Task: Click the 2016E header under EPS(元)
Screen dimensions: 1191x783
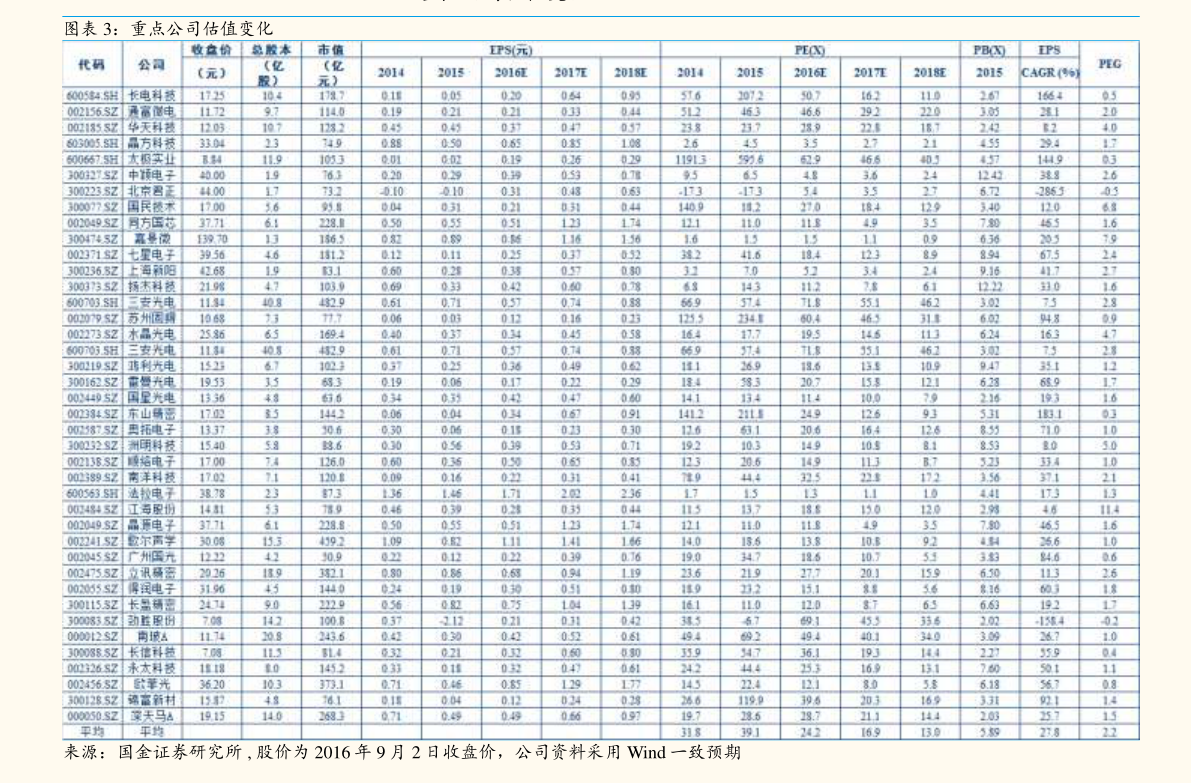Action: pos(510,73)
